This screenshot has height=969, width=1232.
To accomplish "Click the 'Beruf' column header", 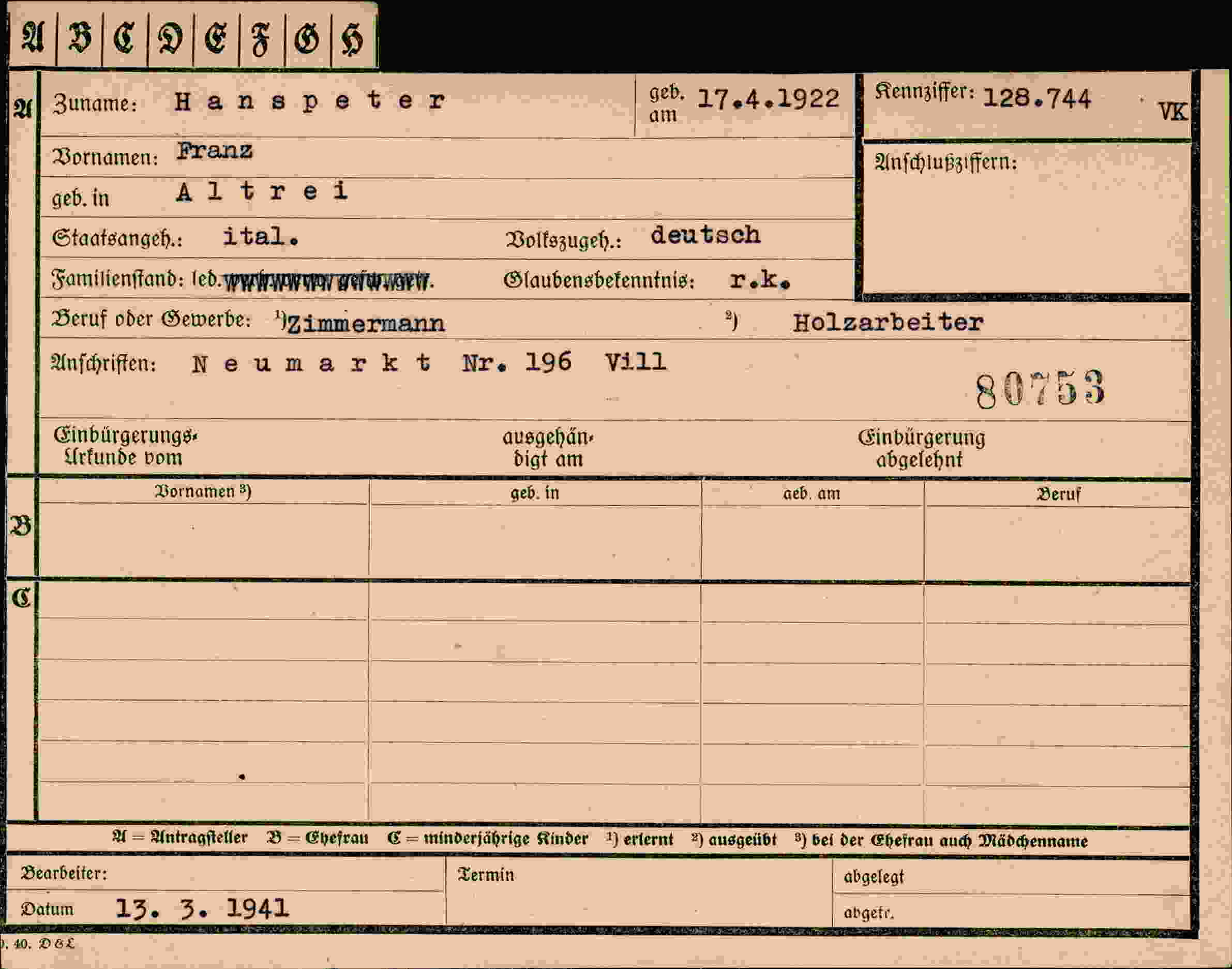I will (x=1058, y=494).
